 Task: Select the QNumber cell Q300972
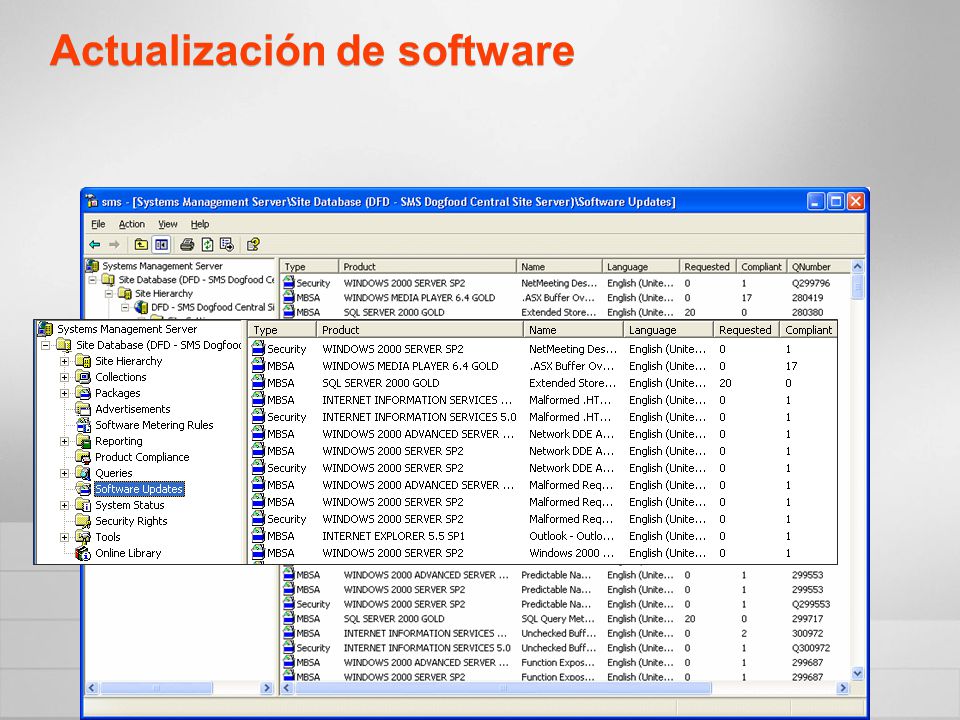(x=811, y=648)
